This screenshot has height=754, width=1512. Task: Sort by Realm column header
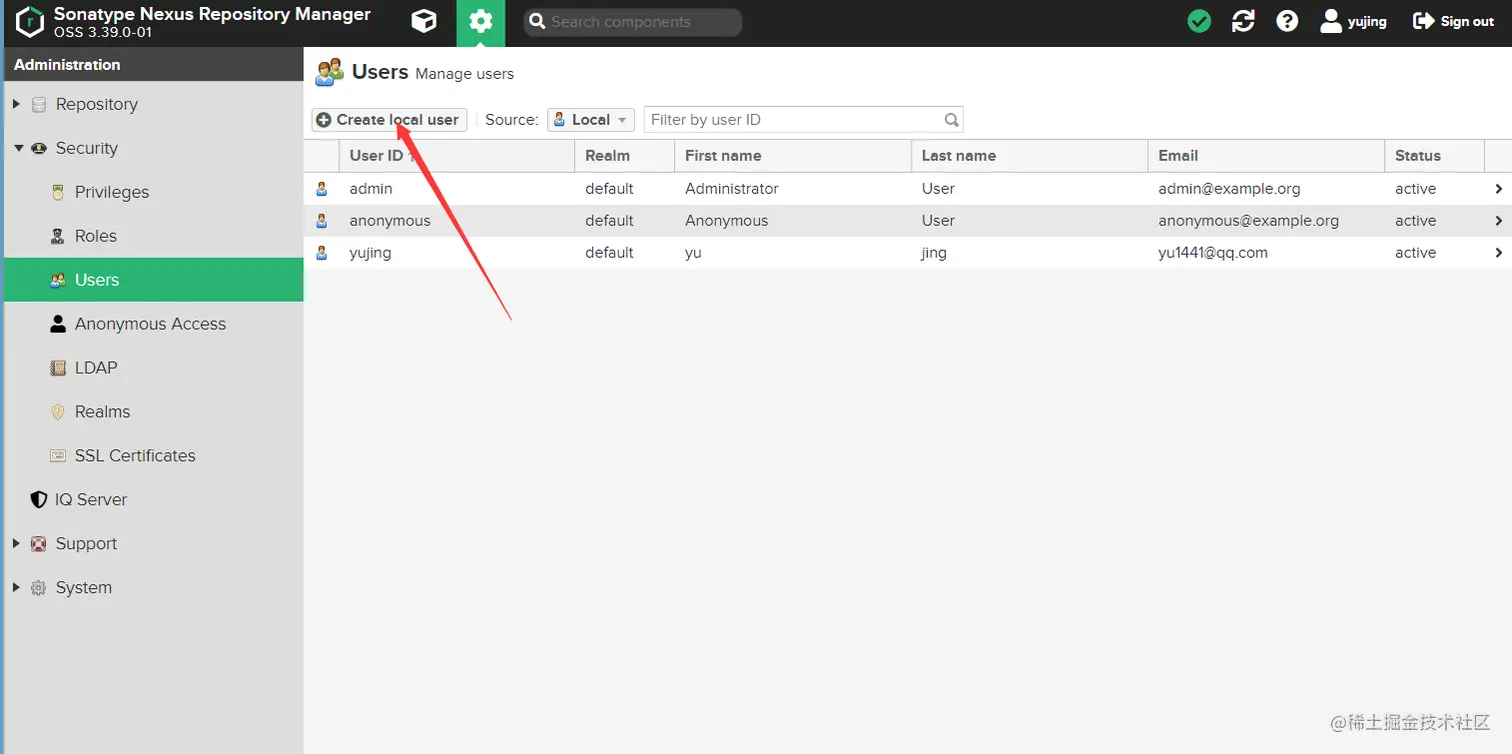pyautogui.click(x=624, y=156)
